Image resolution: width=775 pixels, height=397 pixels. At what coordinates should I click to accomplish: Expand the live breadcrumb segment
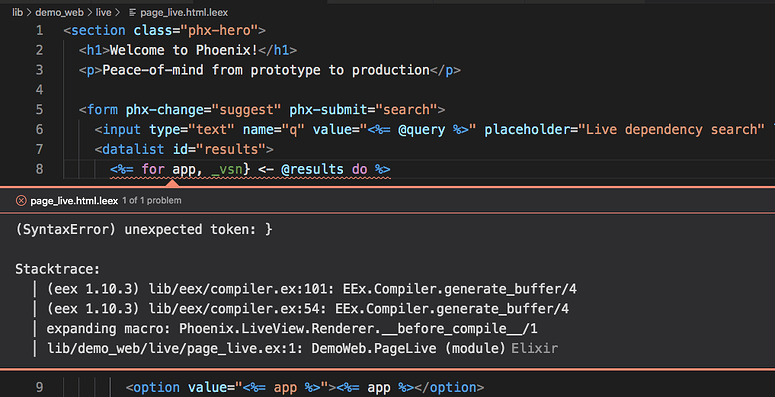[103, 12]
